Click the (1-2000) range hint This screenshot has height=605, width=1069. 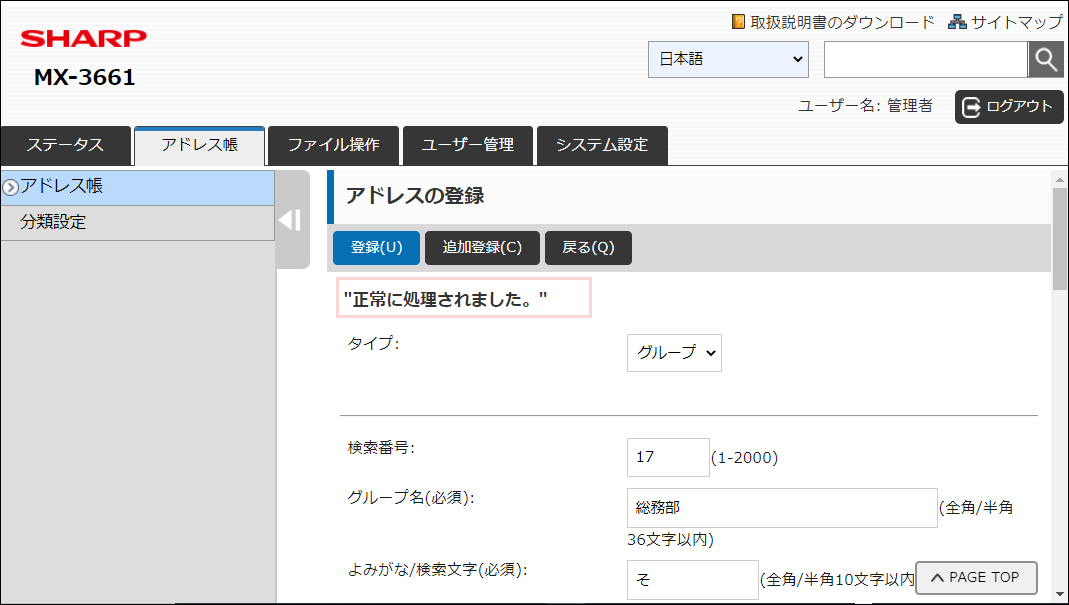click(744, 458)
